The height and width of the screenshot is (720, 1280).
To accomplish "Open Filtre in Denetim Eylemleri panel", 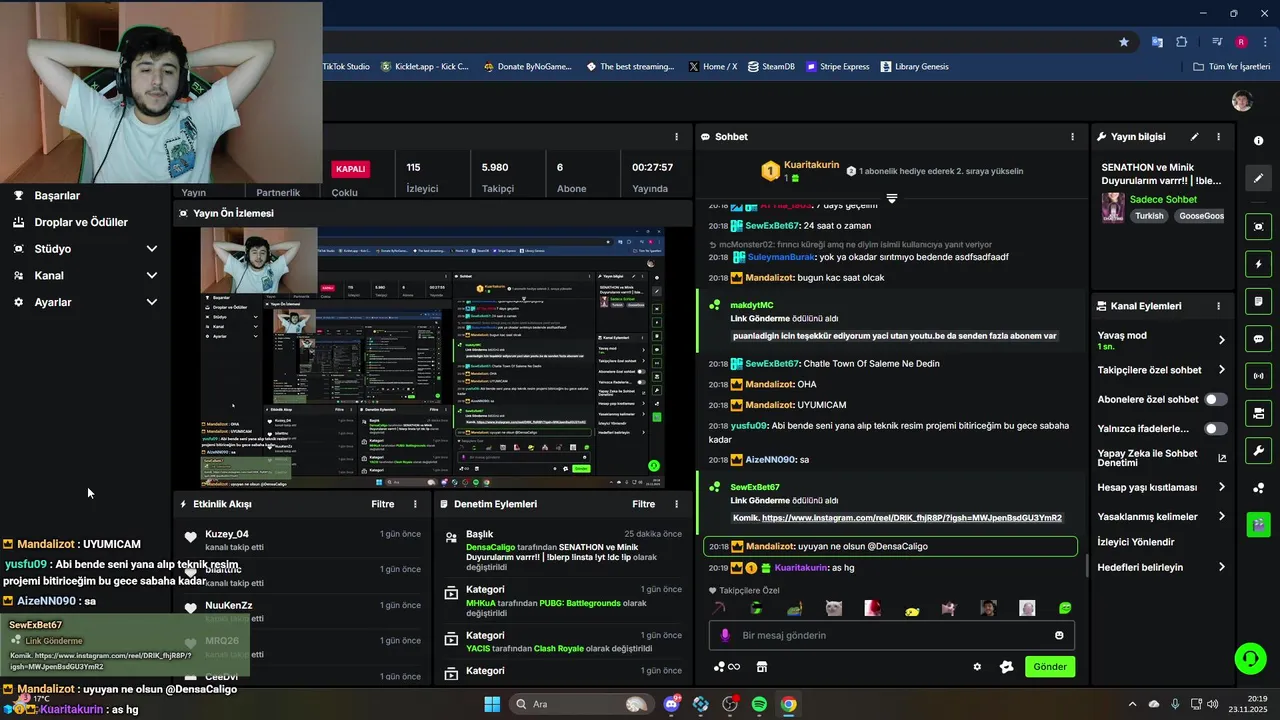I will [x=643, y=504].
